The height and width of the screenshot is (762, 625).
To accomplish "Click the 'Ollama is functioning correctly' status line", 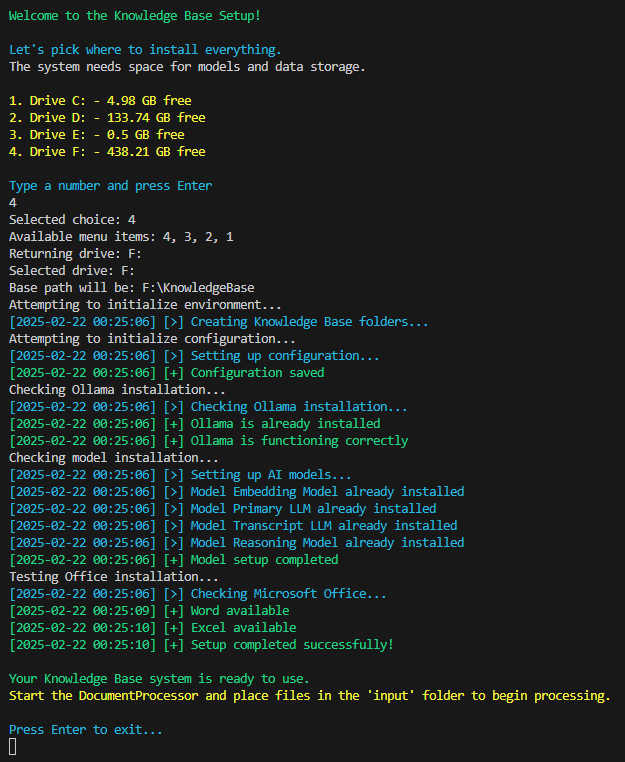I will click(x=299, y=440).
